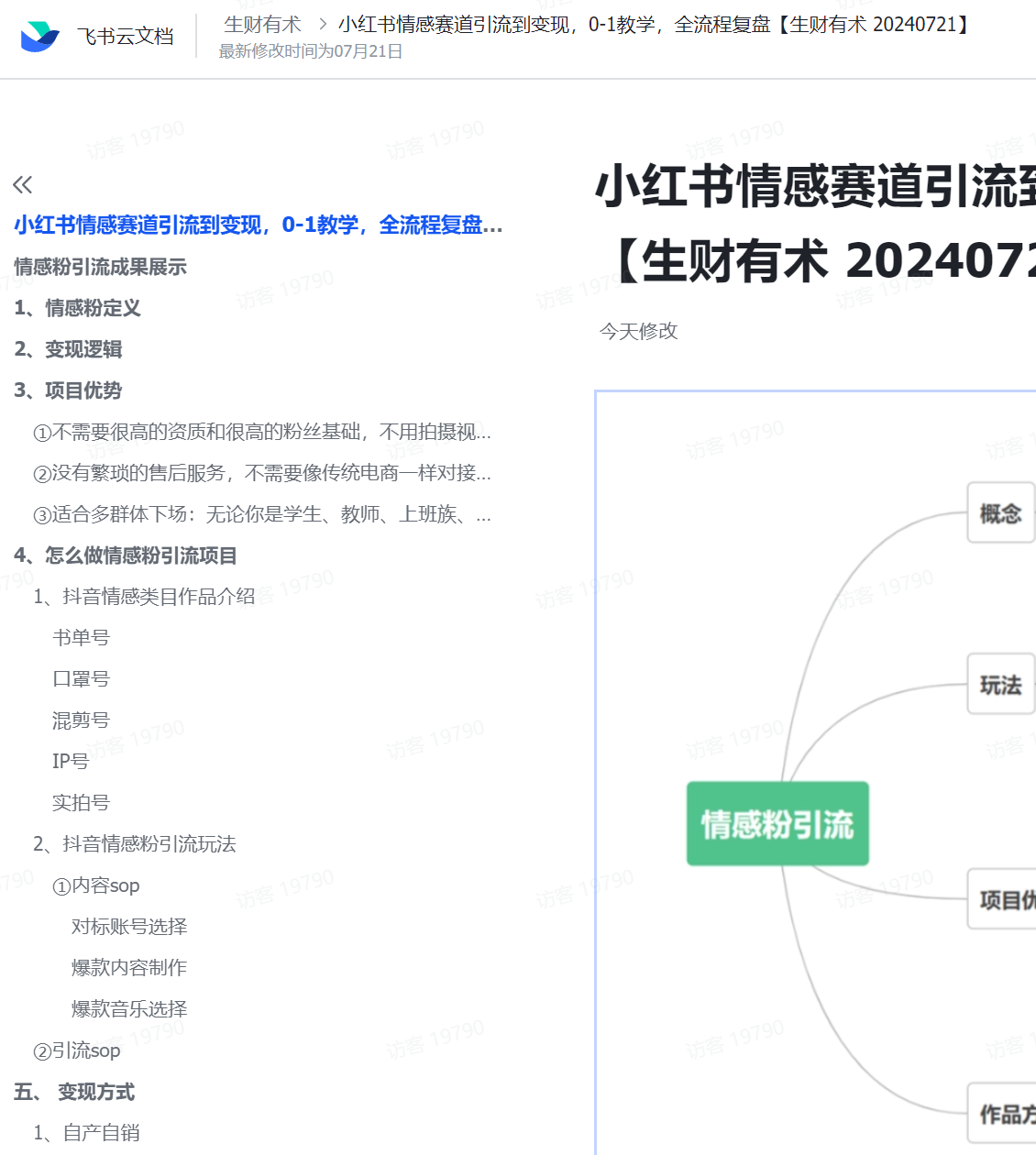1036x1155 pixels.
Task: Click the breadcrumb chevron after 生财有术
Action: (323, 25)
